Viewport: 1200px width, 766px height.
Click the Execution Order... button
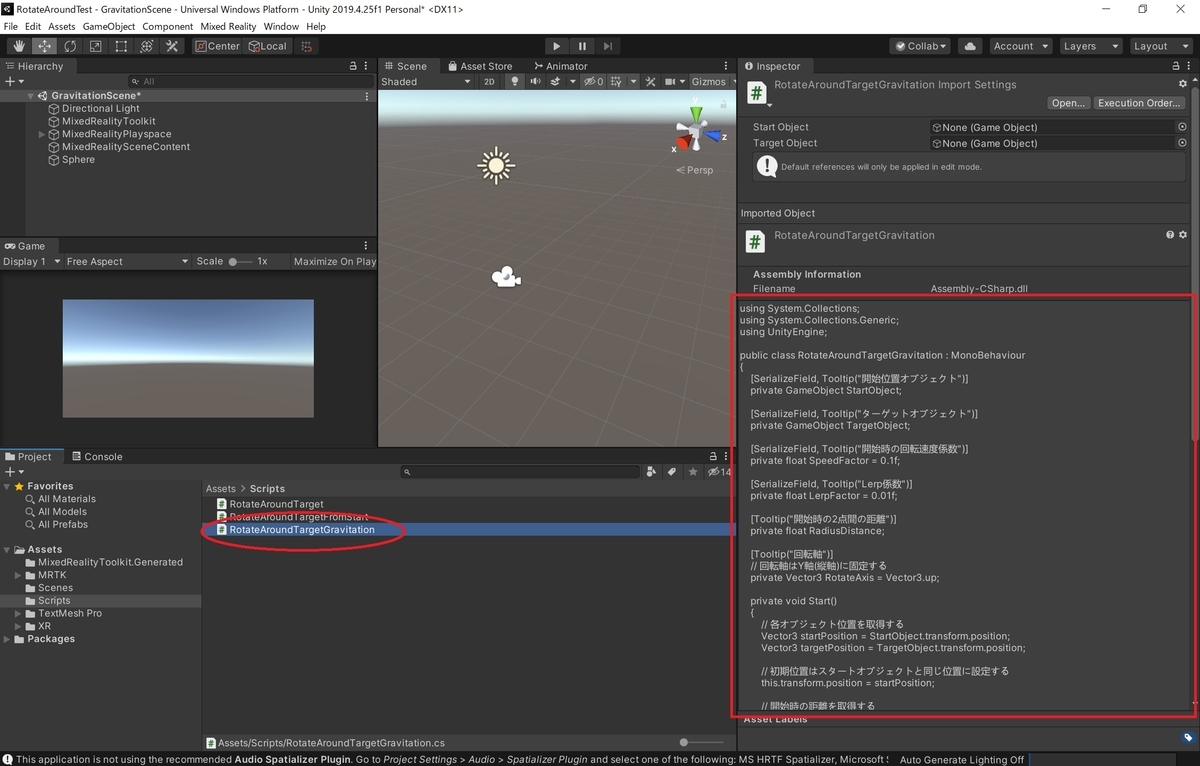click(1140, 103)
